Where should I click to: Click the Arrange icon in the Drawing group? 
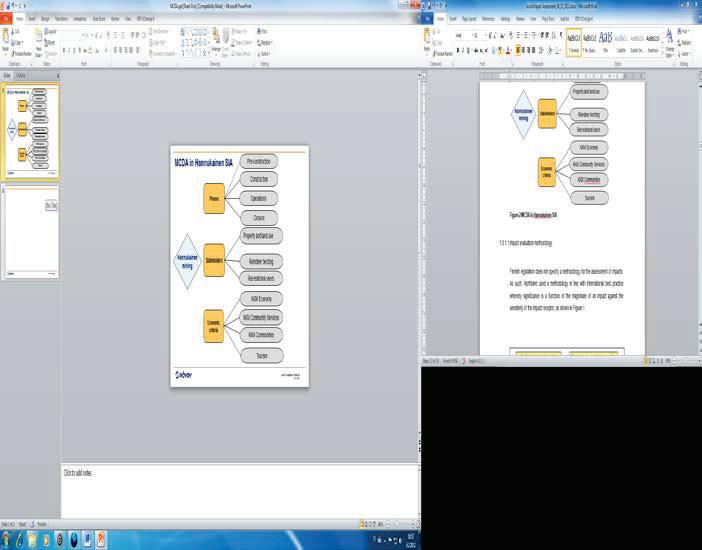[216, 40]
